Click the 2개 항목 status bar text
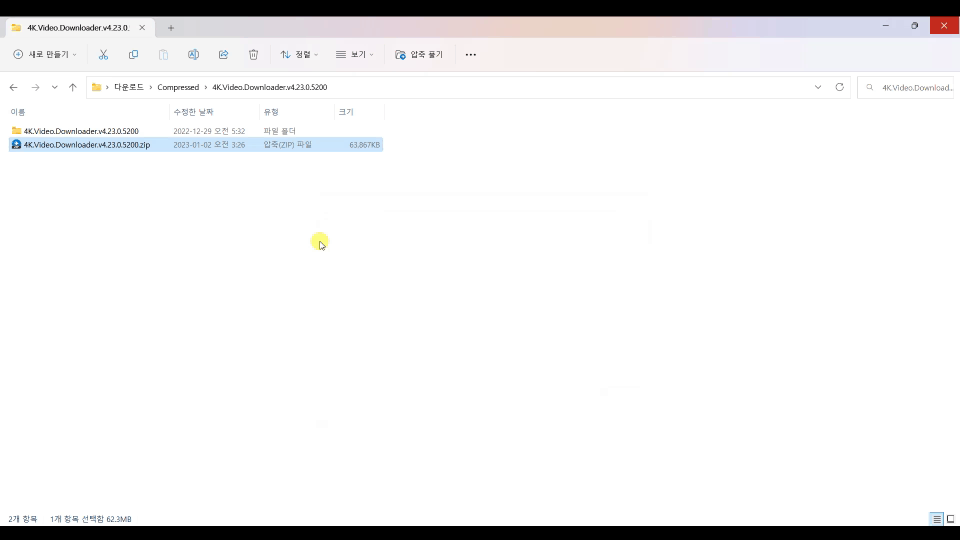This screenshot has height=540, width=960. tap(23, 519)
